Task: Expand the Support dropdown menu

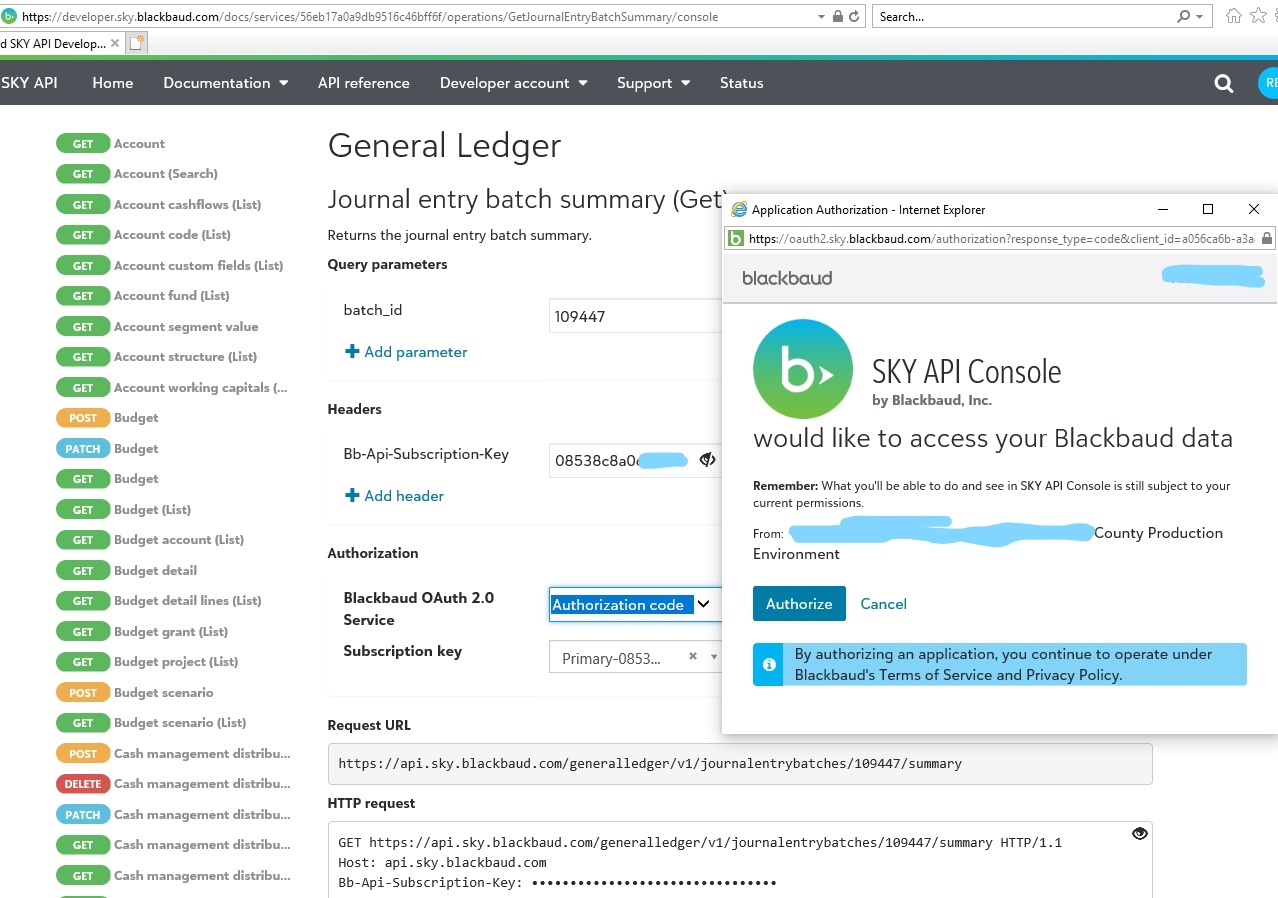Action: [654, 83]
